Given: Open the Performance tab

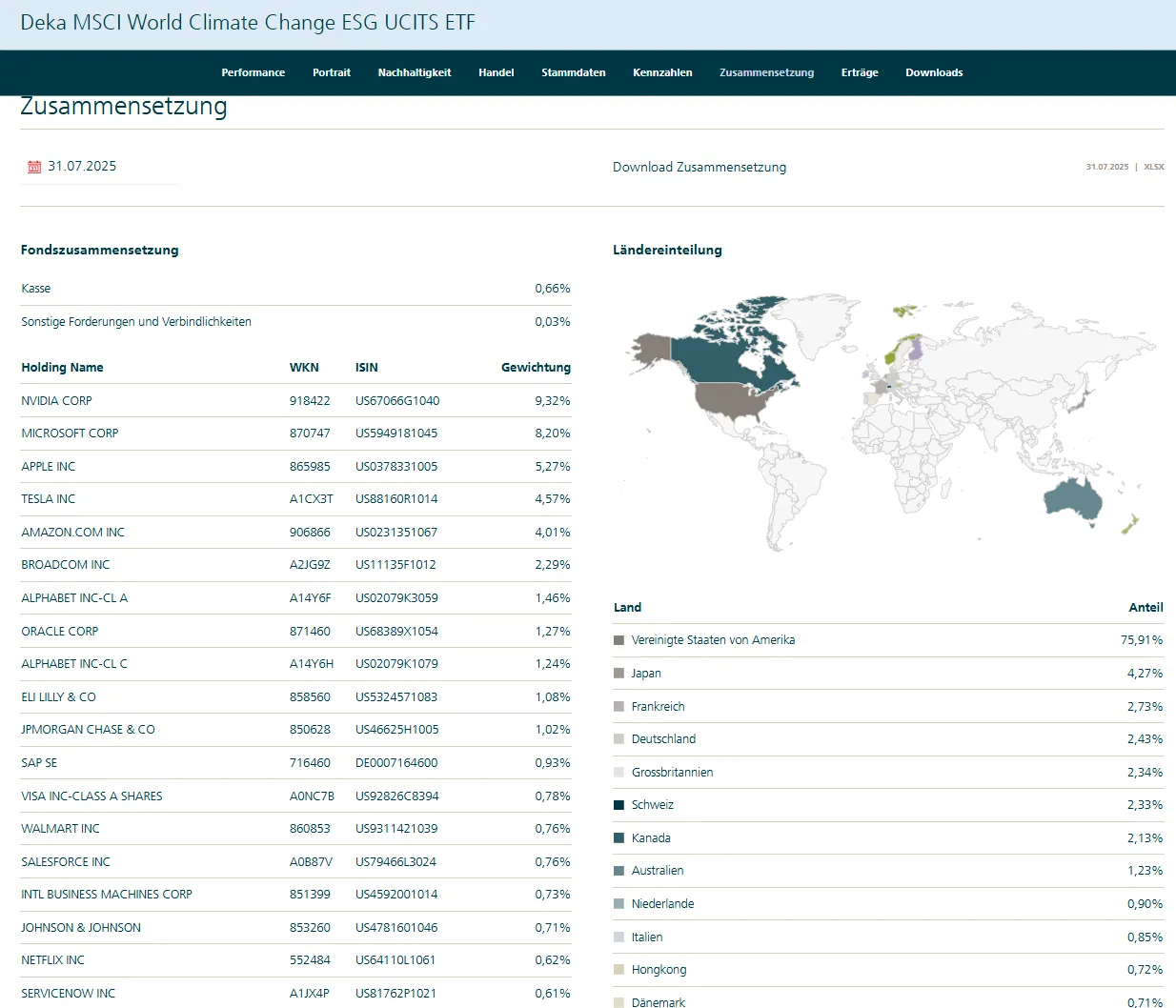Looking at the screenshot, I should pos(253,72).
